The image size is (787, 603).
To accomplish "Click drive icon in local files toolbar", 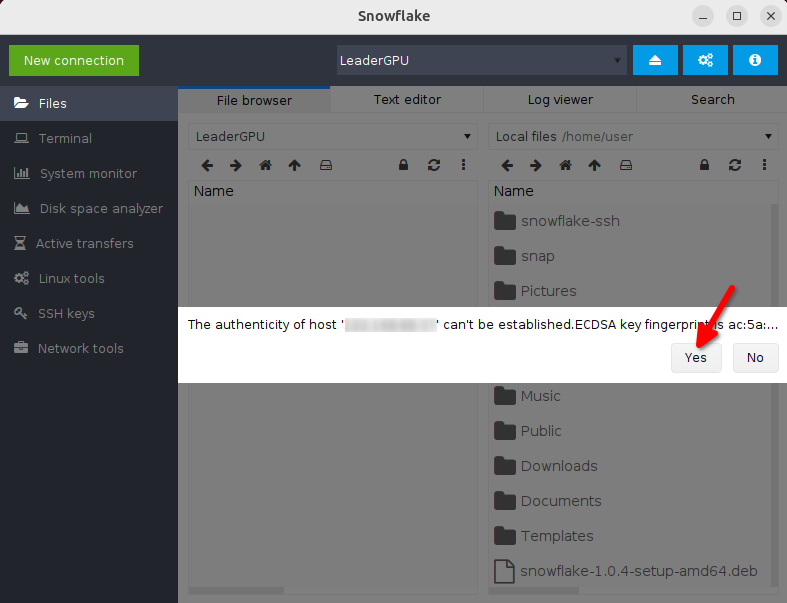I will (625, 165).
